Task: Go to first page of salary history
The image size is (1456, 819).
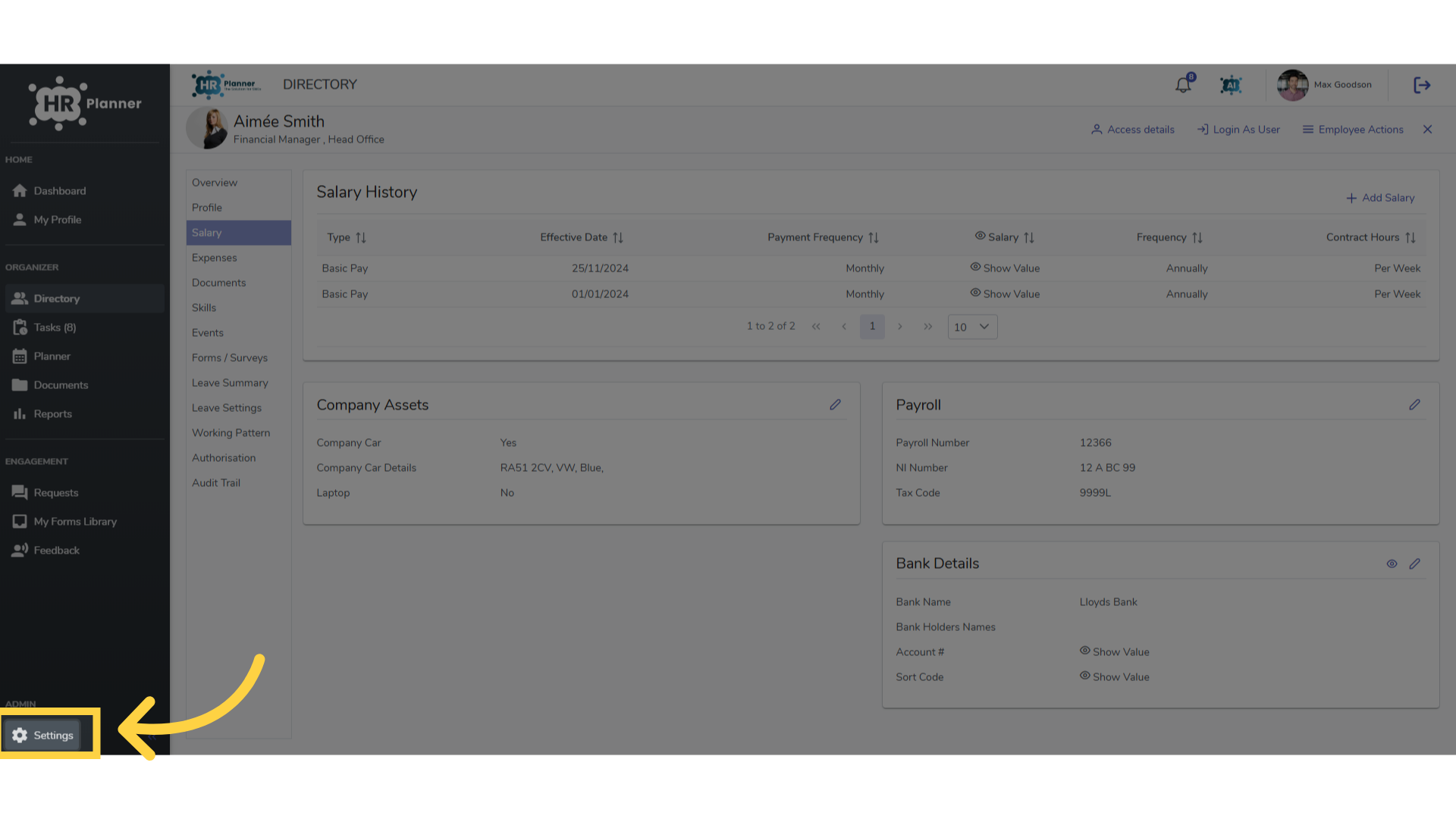Action: click(816, 326)
